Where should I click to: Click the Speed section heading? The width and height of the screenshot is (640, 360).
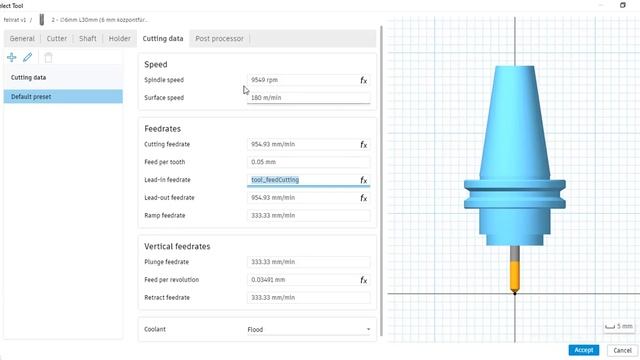click(156, 64)
